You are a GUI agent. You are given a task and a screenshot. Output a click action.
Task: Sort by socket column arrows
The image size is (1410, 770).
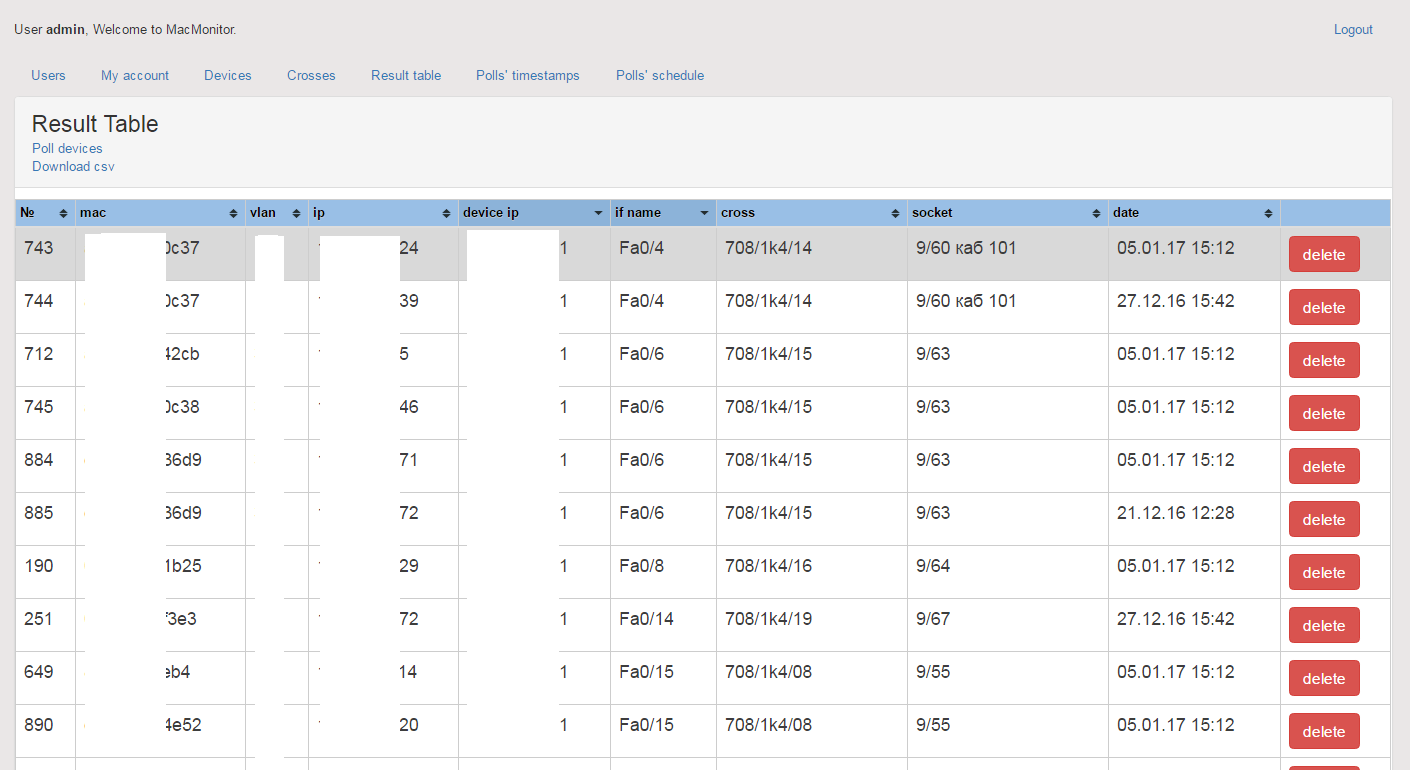(x=1097, y=213)
